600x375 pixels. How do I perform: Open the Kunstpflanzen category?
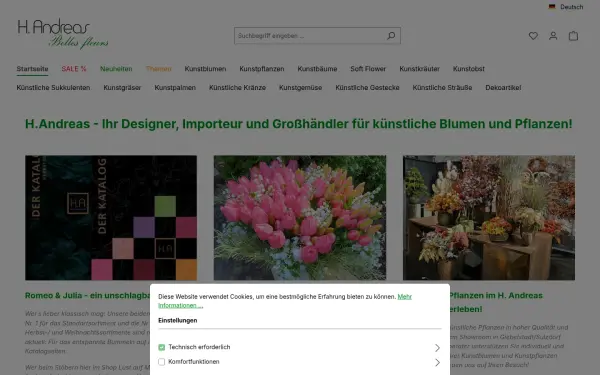[262, 69]
